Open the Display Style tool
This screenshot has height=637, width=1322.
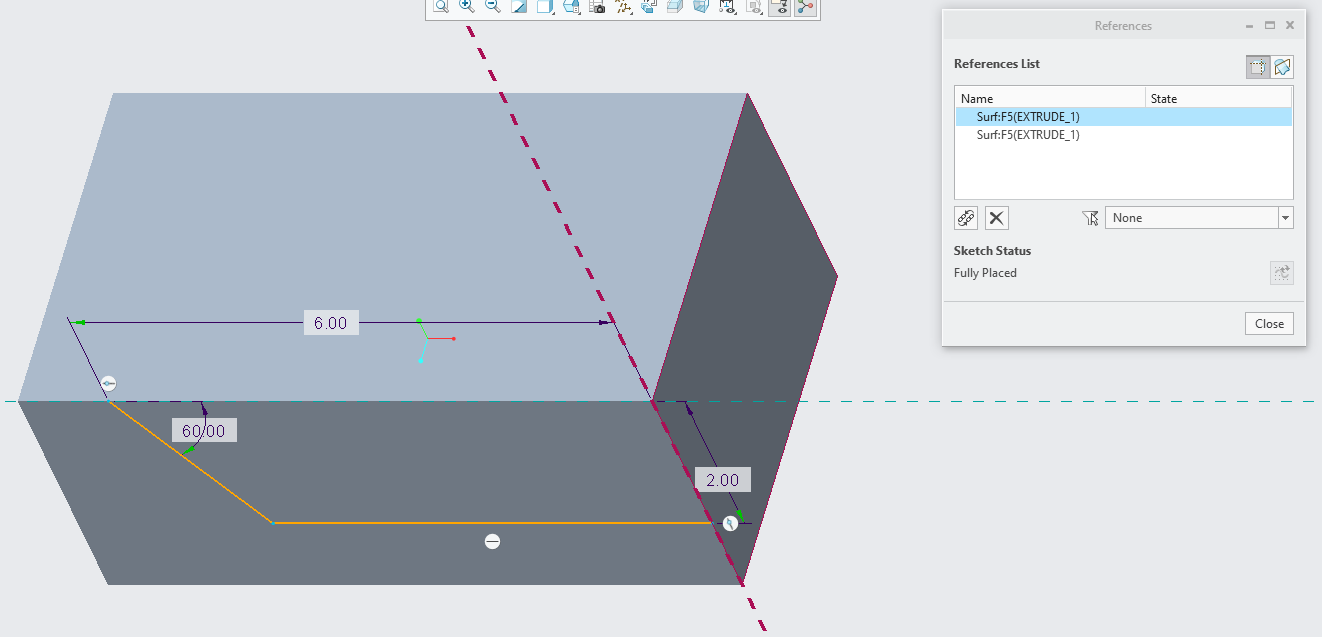(545, 6)
